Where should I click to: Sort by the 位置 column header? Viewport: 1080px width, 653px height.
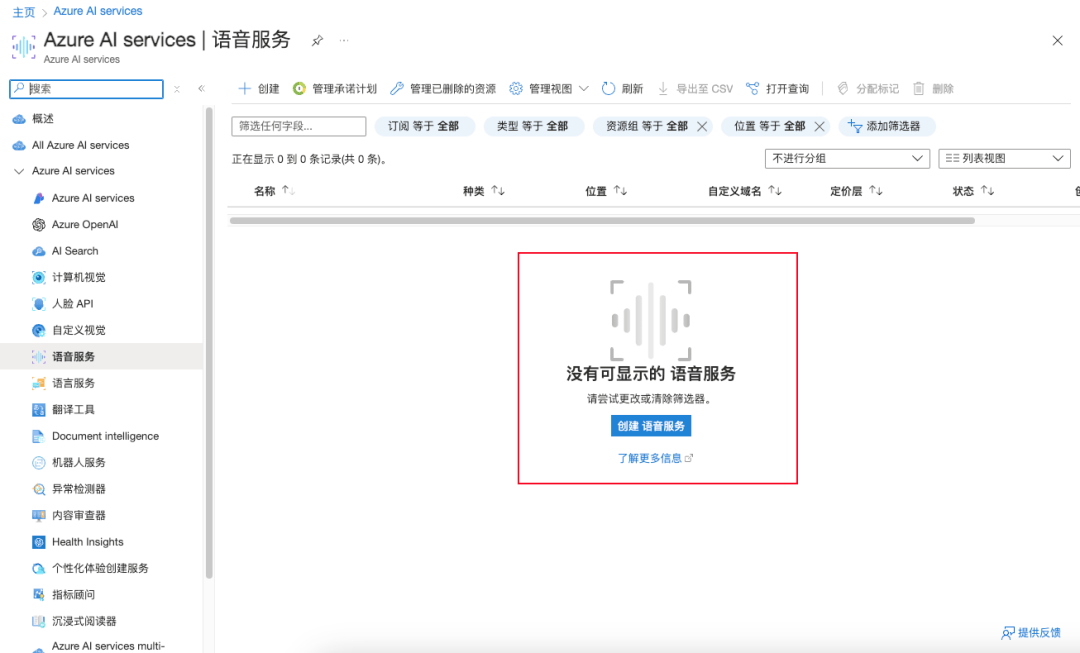click(606, 191)
